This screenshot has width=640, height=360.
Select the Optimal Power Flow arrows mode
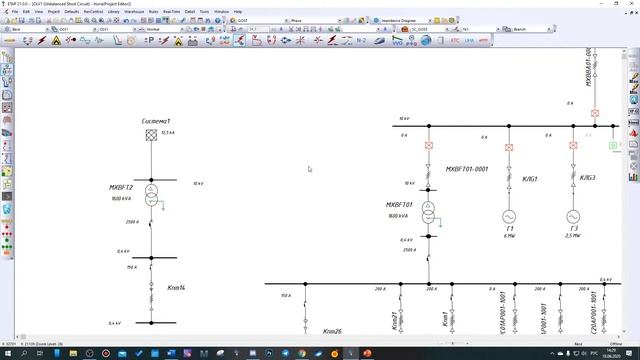pyautogui.click(x=286, y=40)
